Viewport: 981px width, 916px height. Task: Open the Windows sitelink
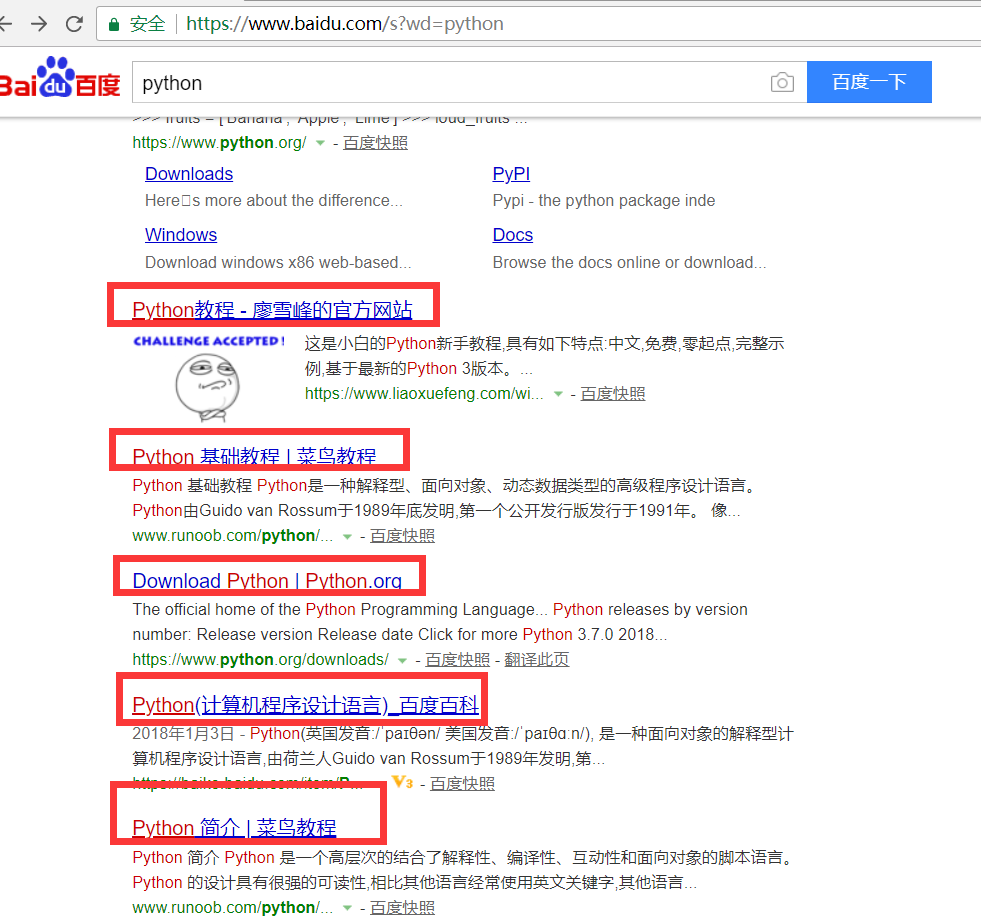coord(181,235)
